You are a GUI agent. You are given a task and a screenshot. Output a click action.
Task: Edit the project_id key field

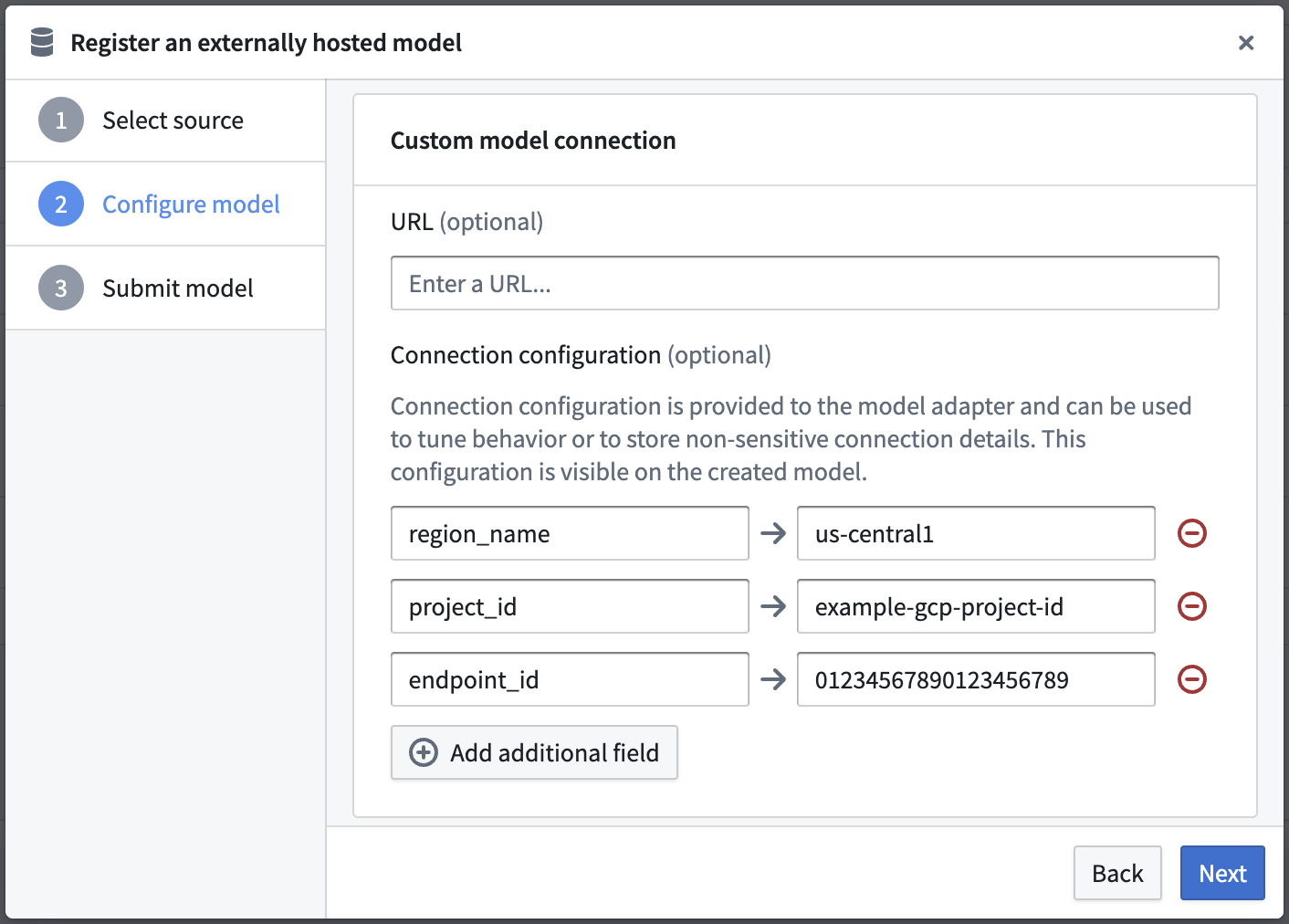click(x=570, y=606)
